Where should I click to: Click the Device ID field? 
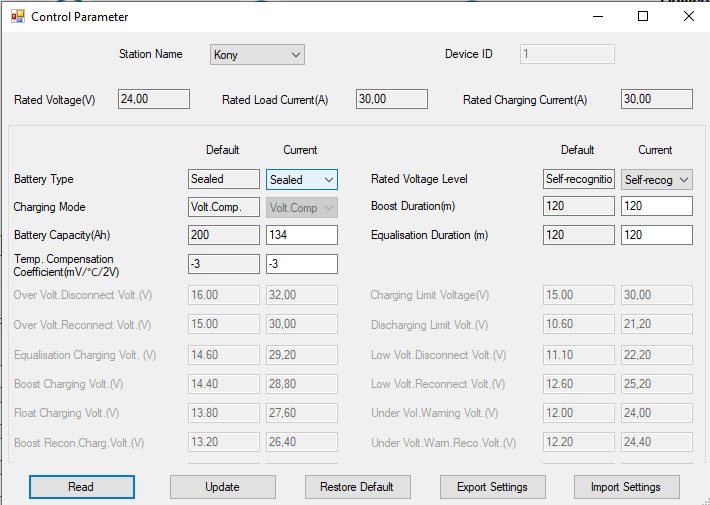click(567, 55)
